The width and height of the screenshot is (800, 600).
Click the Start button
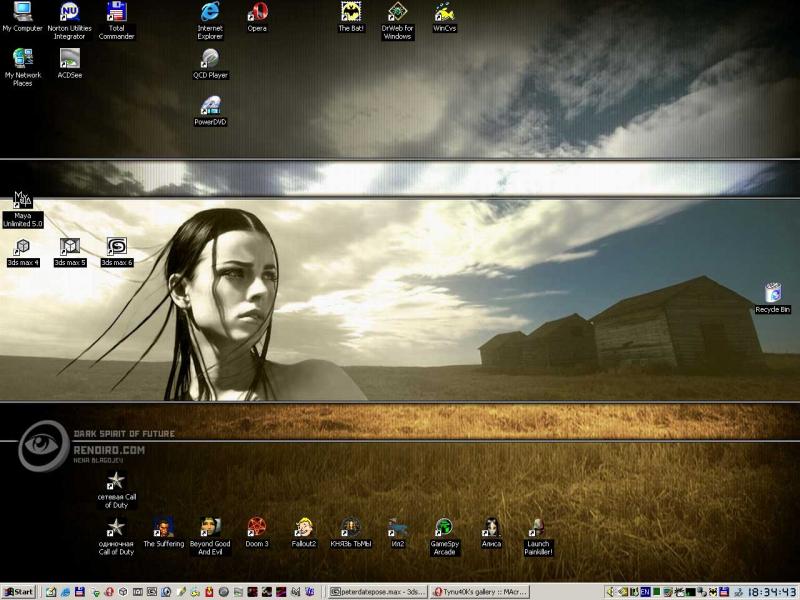pyautogui.click(x=19, y=592)
